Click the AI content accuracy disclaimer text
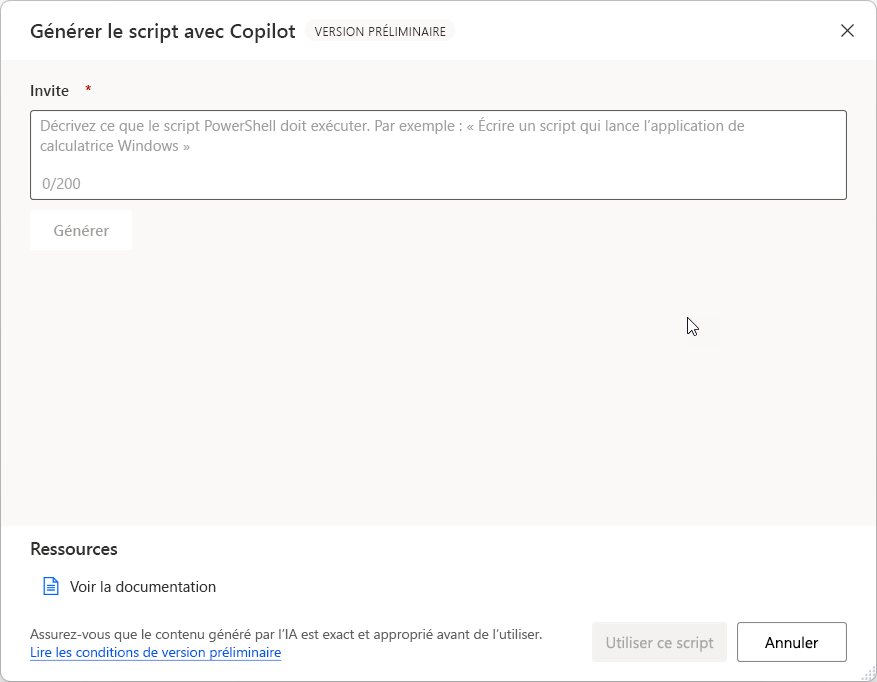877x682 pixels. (286, 634)
